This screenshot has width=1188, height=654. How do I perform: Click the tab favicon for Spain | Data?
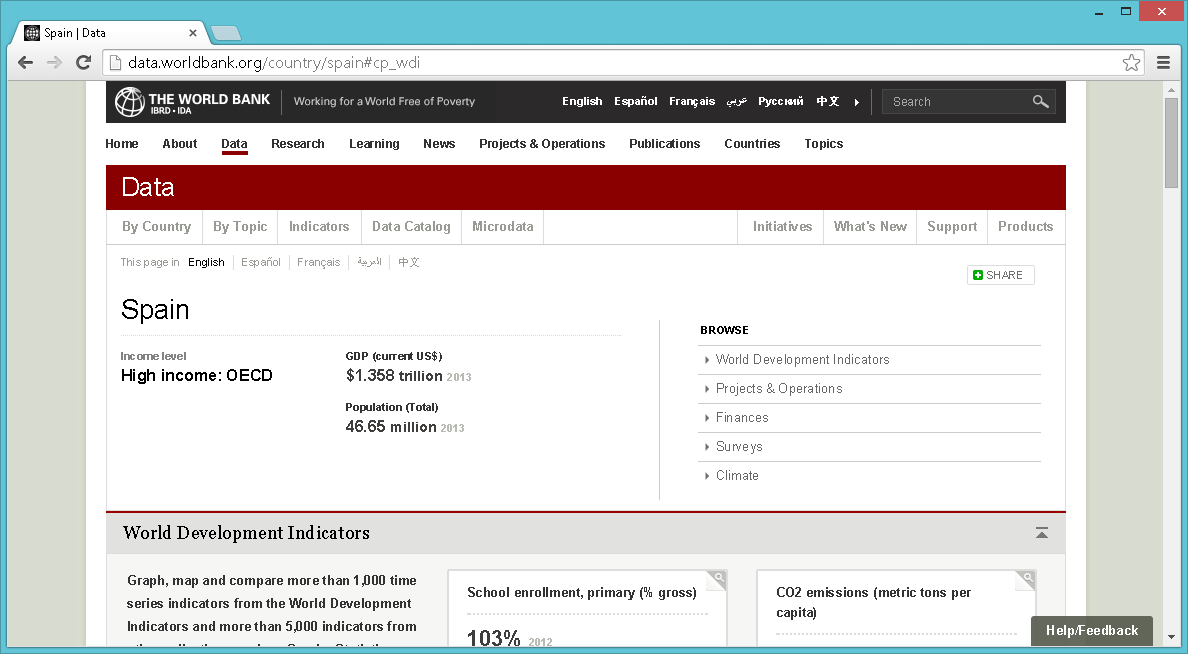[32, 33]
